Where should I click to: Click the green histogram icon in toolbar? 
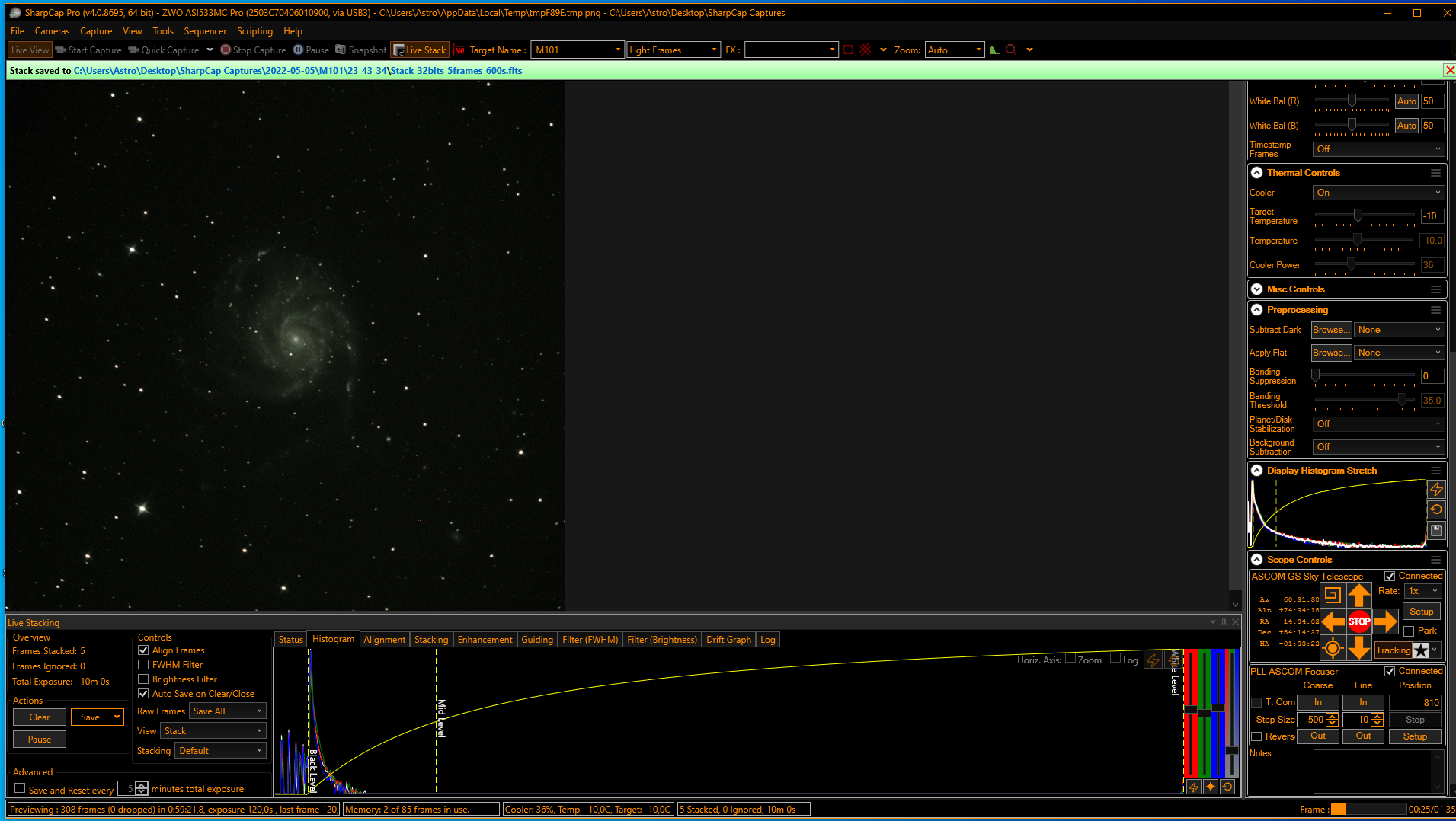click(x=994, y=50)
